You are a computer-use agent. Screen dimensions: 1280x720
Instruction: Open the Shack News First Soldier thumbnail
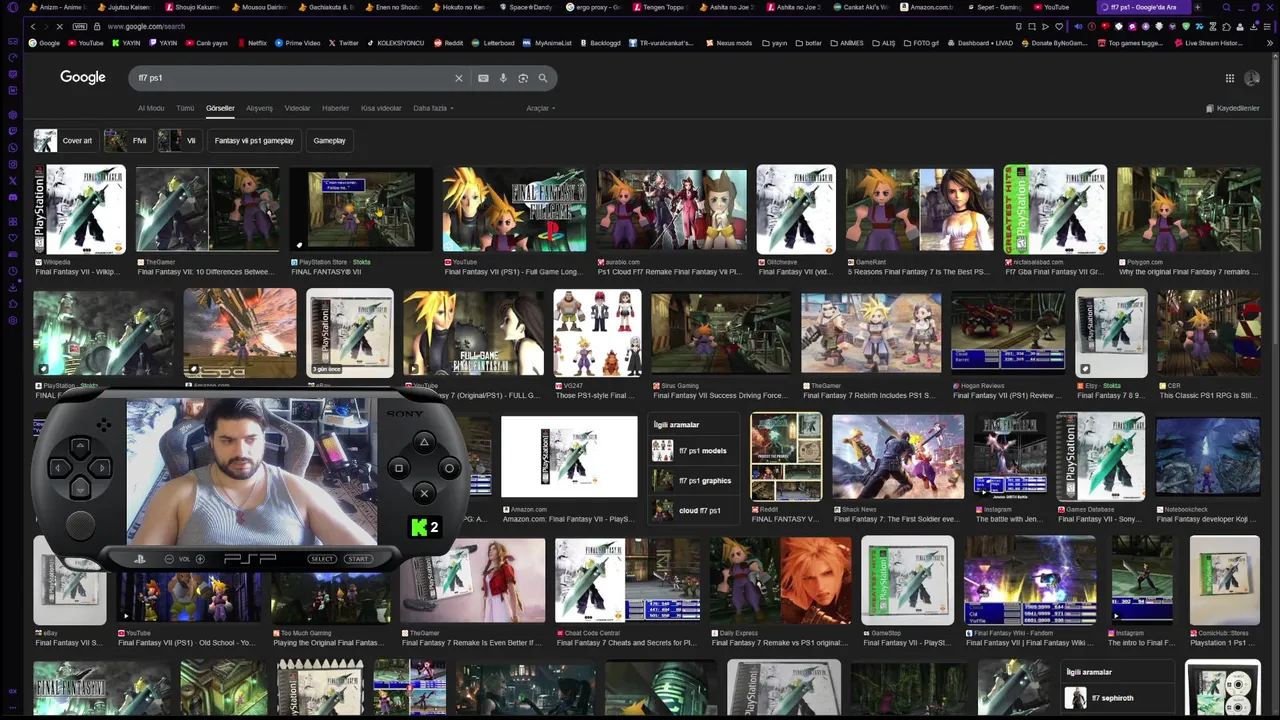click(x=898, y=456)
